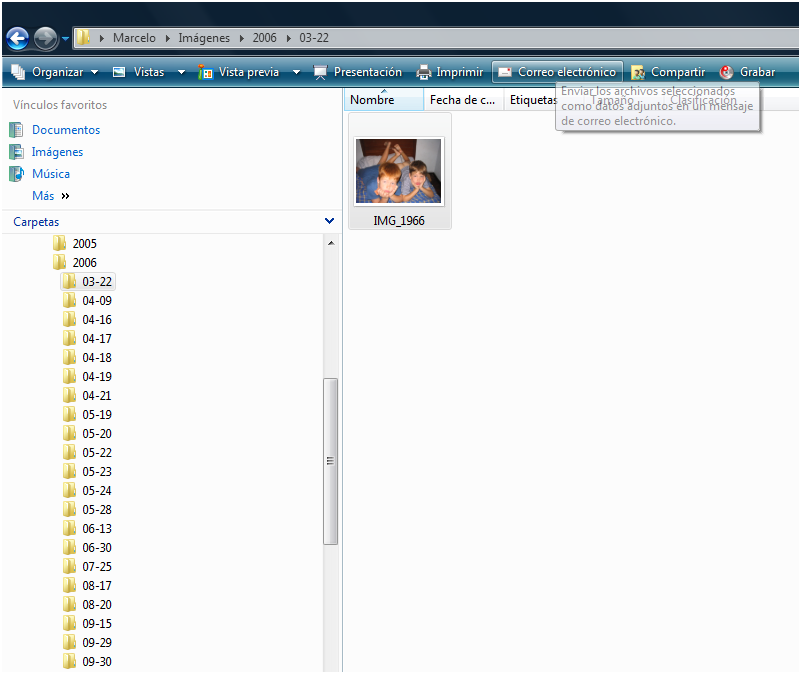
Task: Click the folder tree scrollbar thumb
Action: coord(329,460)
